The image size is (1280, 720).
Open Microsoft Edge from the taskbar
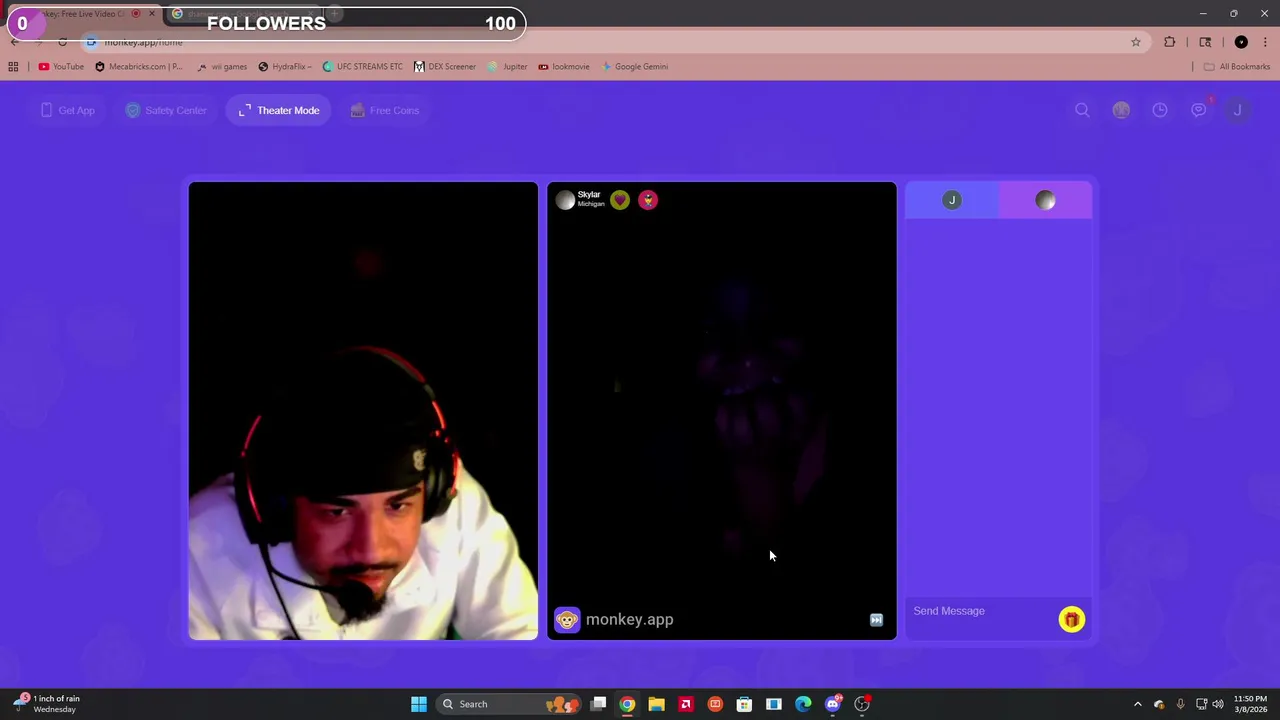pos(803,704)
